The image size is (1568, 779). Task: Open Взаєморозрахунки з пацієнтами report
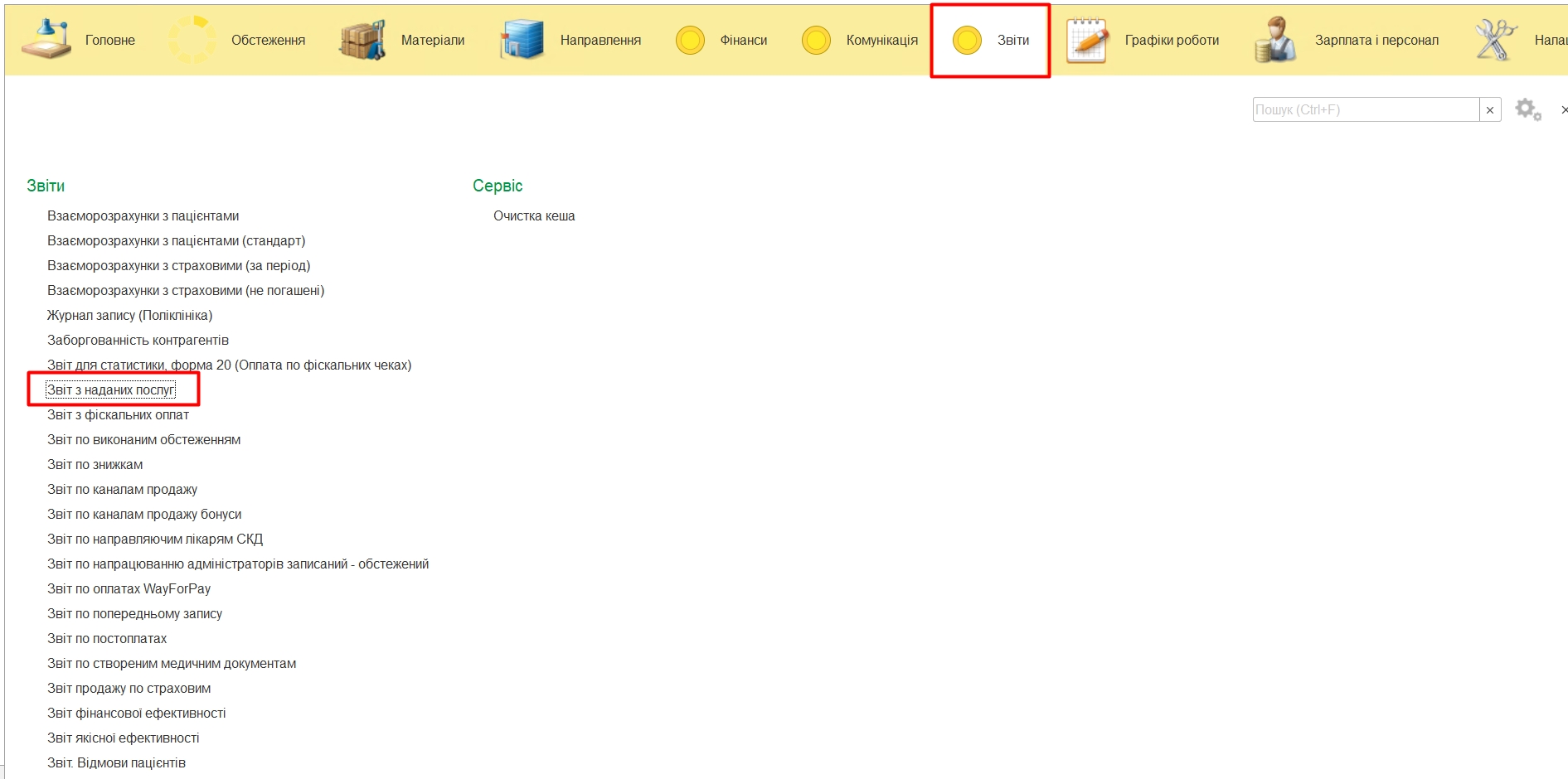click(143, 215)
